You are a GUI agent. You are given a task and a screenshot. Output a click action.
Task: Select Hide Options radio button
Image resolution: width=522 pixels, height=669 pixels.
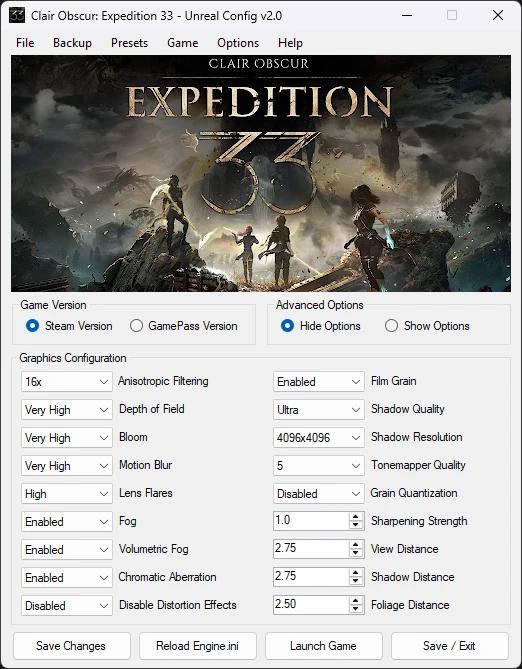287,326
